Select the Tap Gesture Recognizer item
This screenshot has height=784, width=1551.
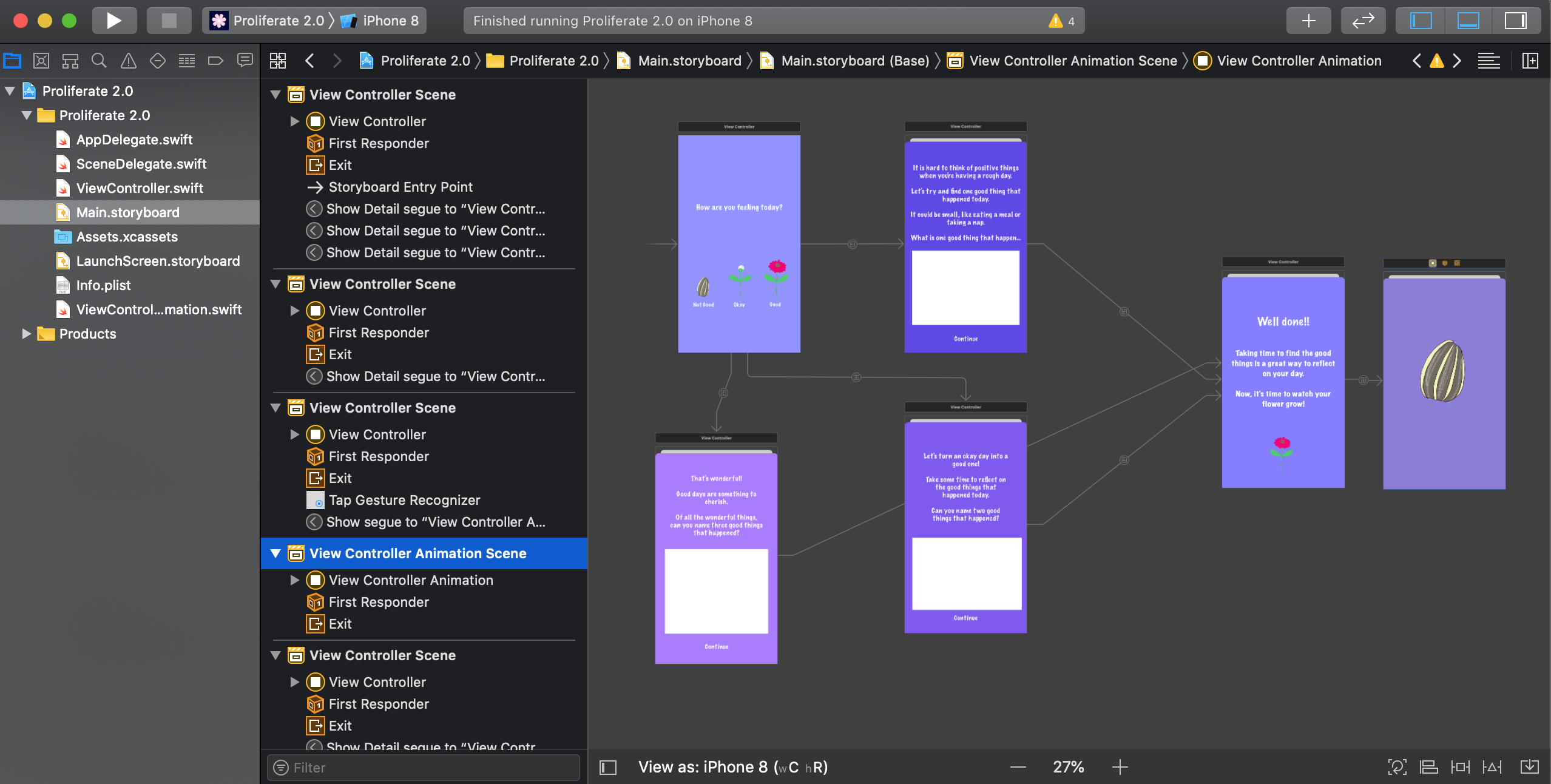(404, 500)
